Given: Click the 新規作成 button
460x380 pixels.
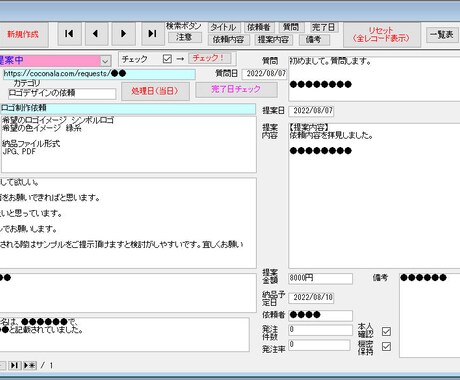Looking at the screenshot, I should [23, 34].
